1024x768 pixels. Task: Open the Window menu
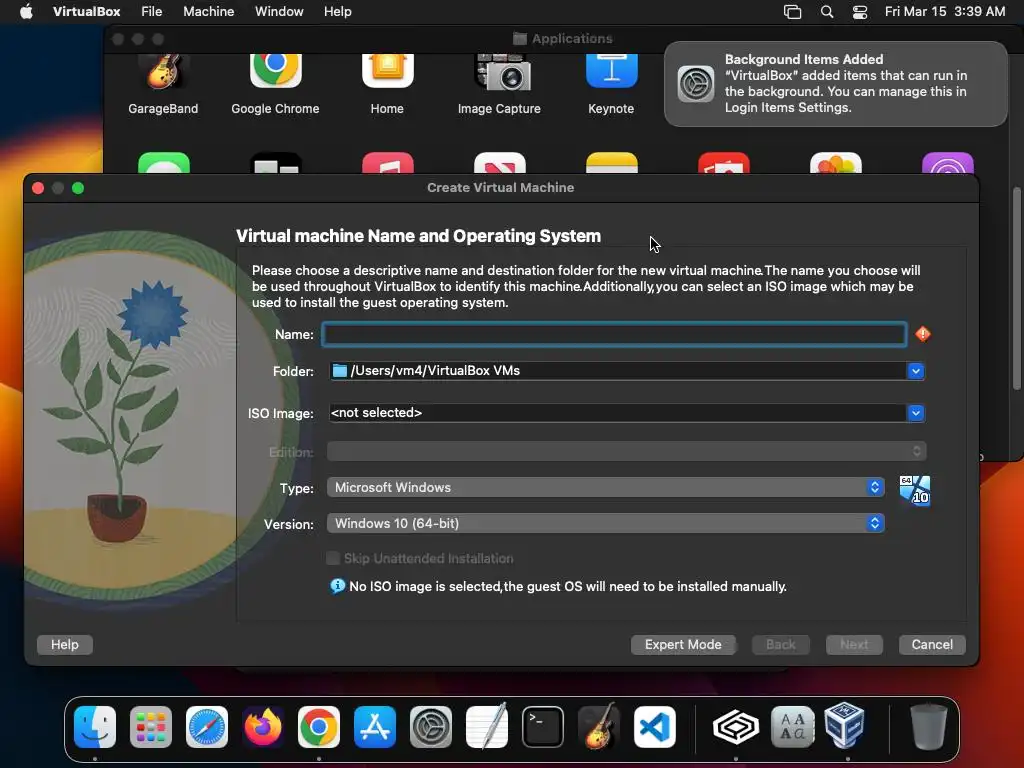279,12
